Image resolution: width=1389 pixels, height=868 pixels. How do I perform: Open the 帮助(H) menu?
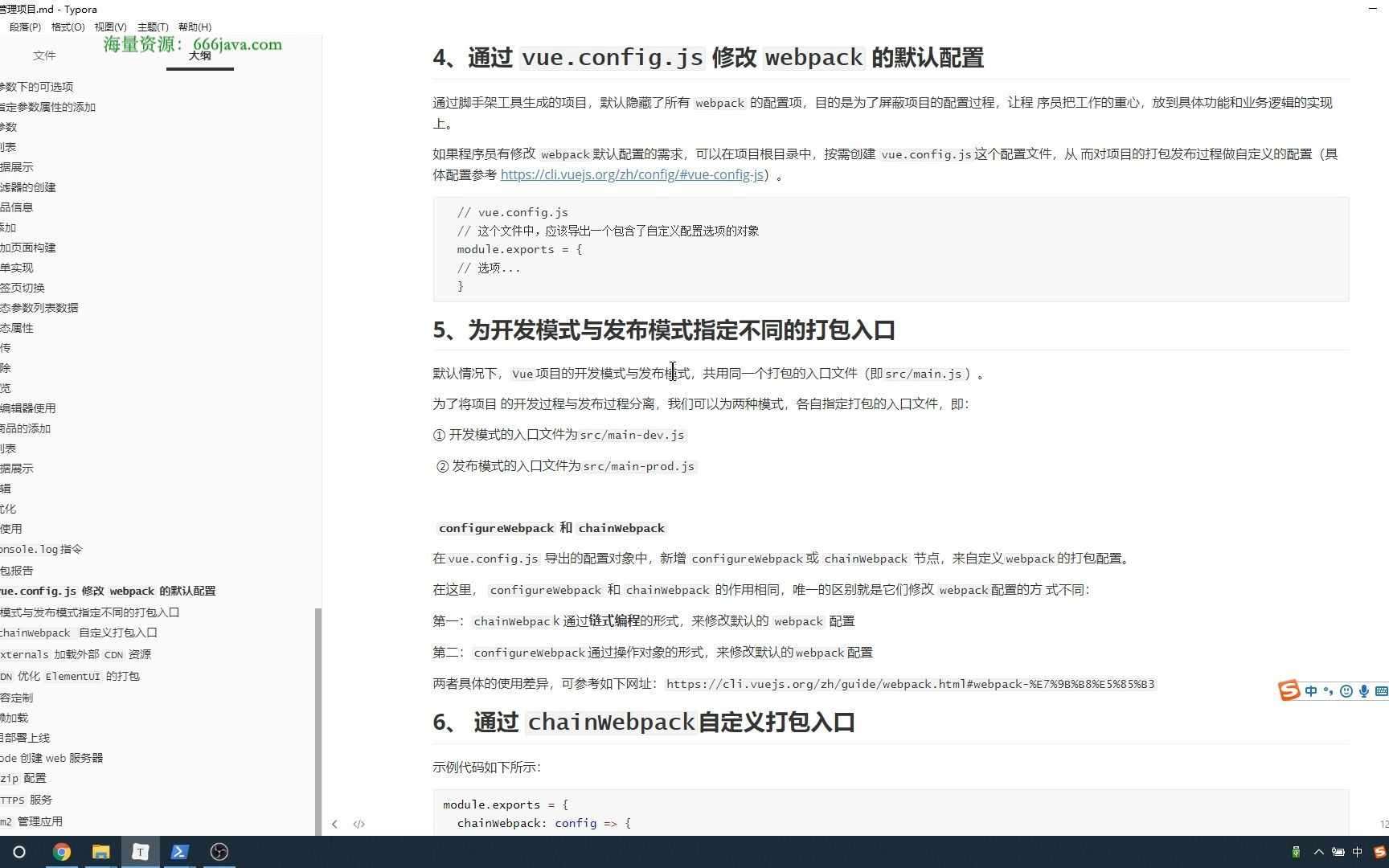(195, 27)
